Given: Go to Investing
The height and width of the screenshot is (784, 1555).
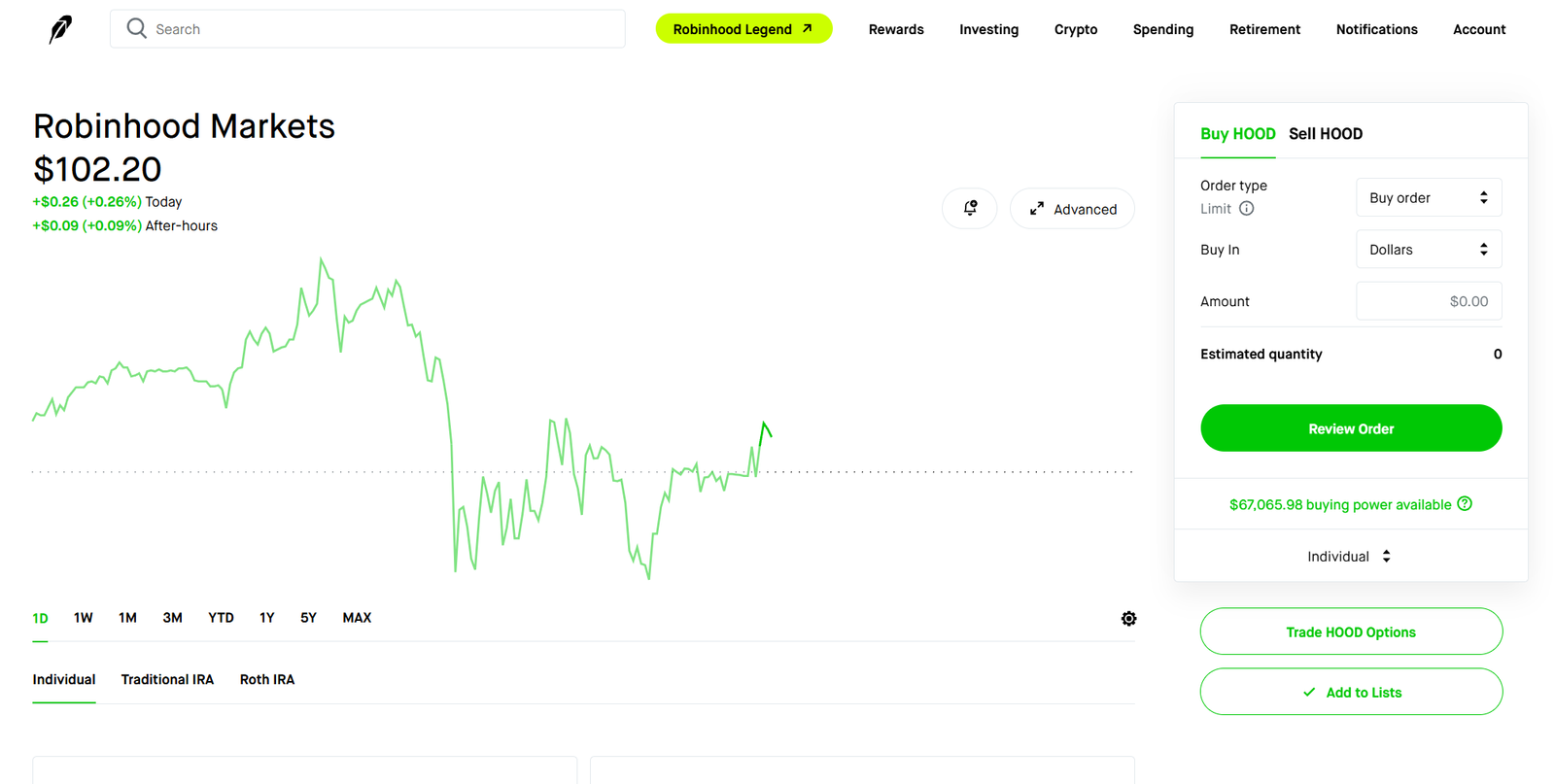Looking at the screenshot, I should 988,29.
